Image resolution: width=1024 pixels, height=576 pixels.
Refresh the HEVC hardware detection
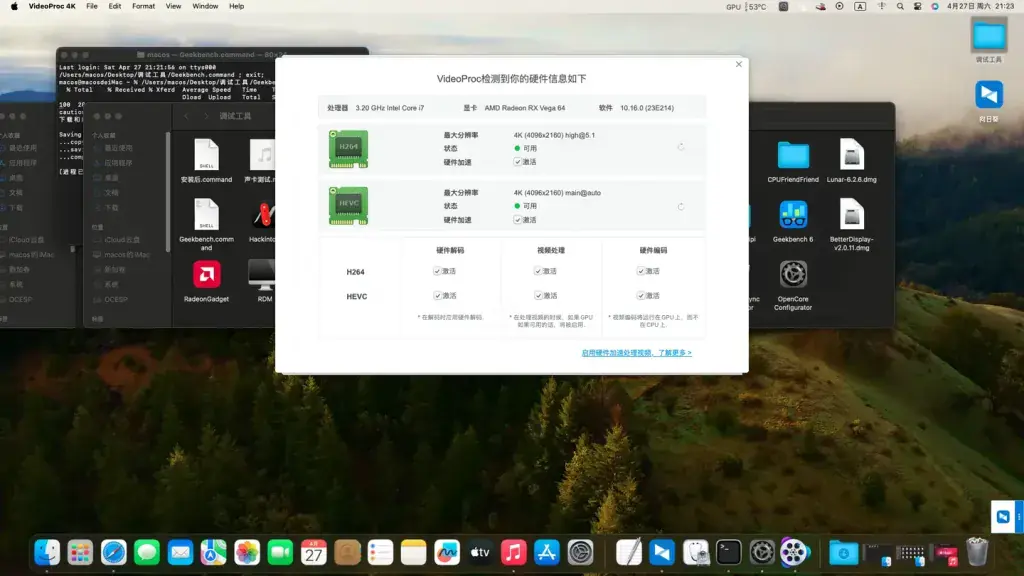[x=680, y=206]
